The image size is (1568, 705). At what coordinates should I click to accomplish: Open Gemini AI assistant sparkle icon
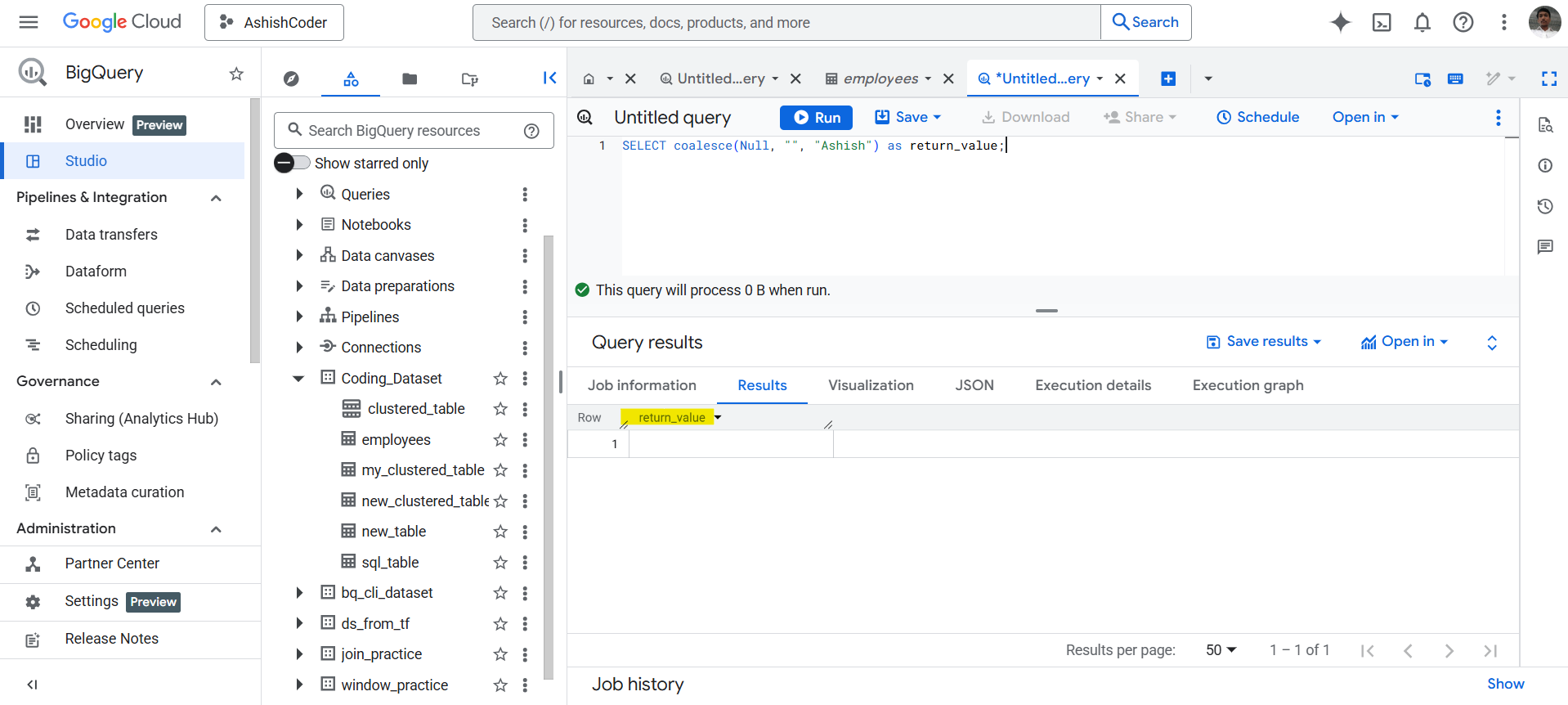click(x=1341, y=22)
